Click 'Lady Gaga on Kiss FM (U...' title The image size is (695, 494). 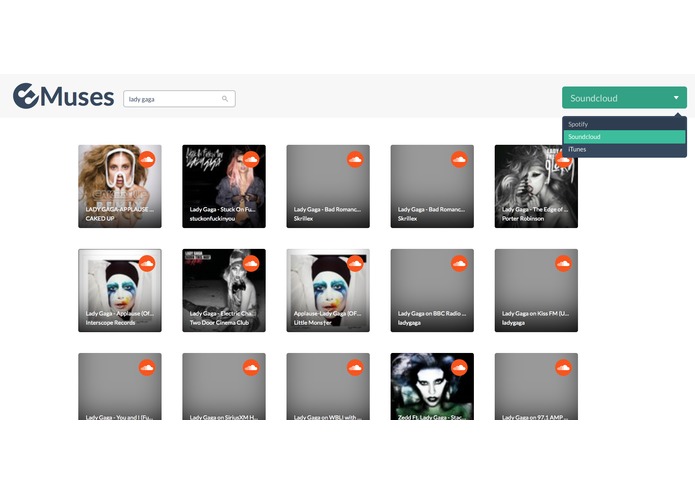(x=535, y=313)
